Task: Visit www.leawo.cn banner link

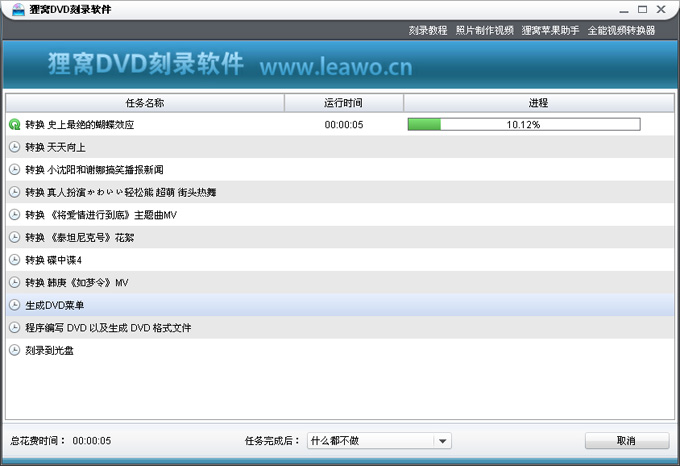Action: (336, 67)
